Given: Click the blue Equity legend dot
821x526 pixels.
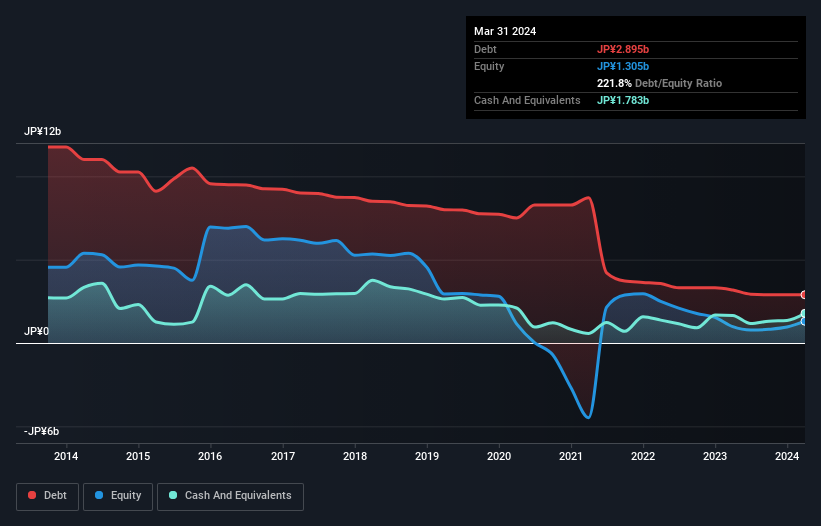Looking at the screenshot, I should [x=99, y=495].
